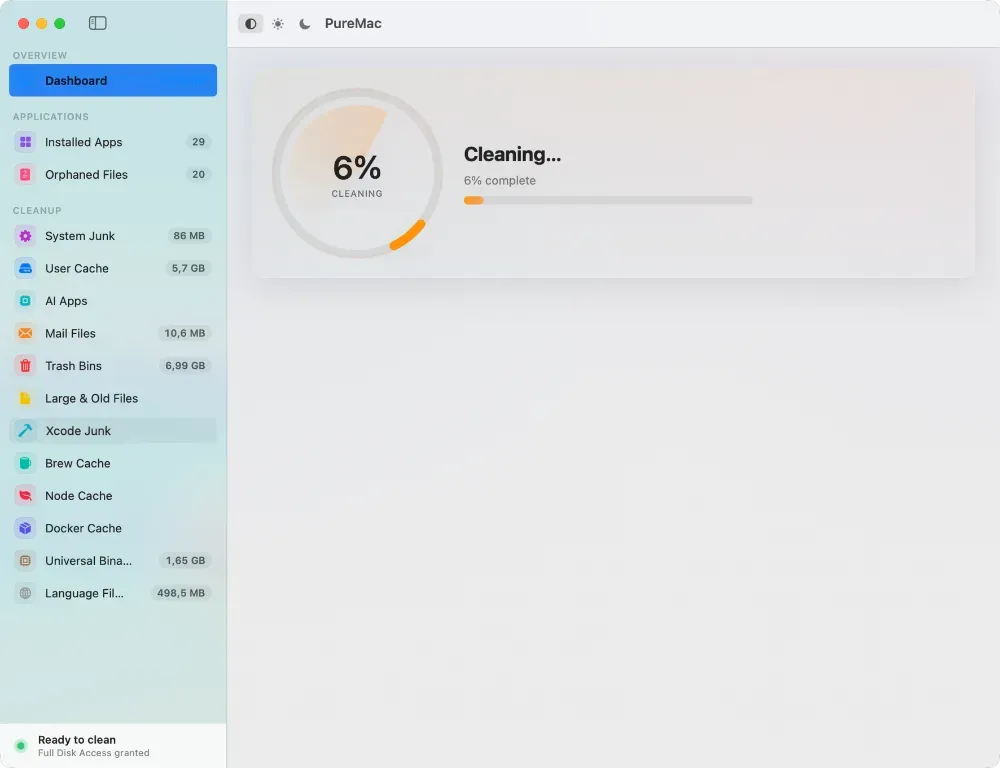Maximize window with green button
This screenshot has height=768, width=1000.
(60, 24)
